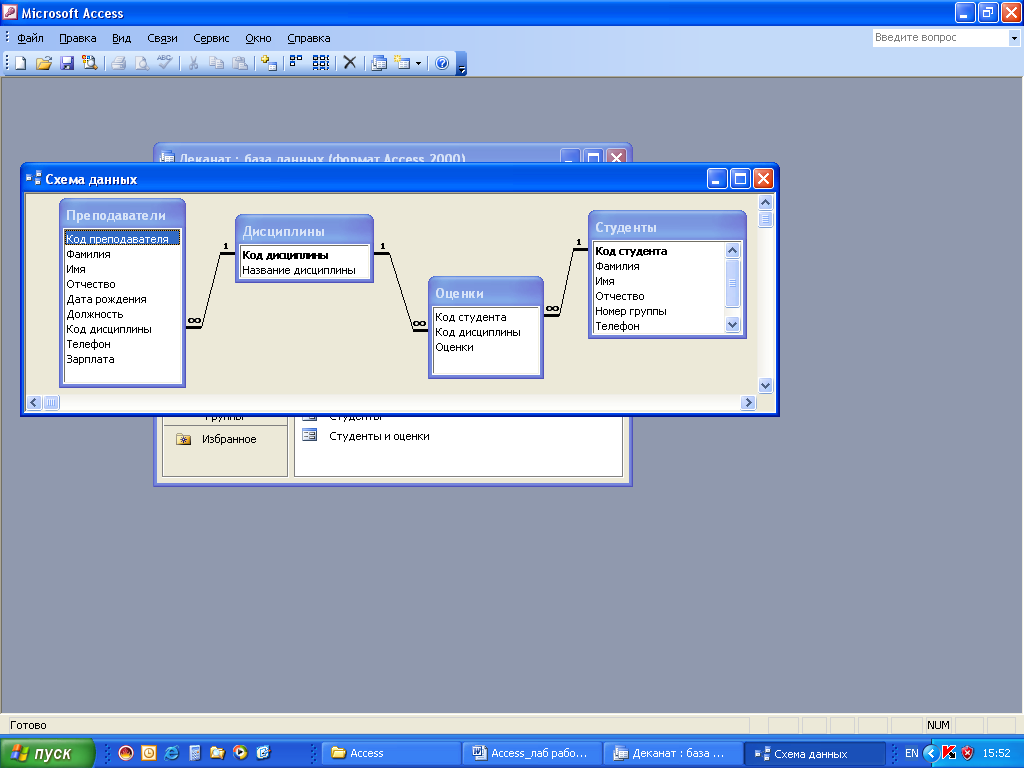
Task: Click the Copy icon
Action: click(216, 63)
